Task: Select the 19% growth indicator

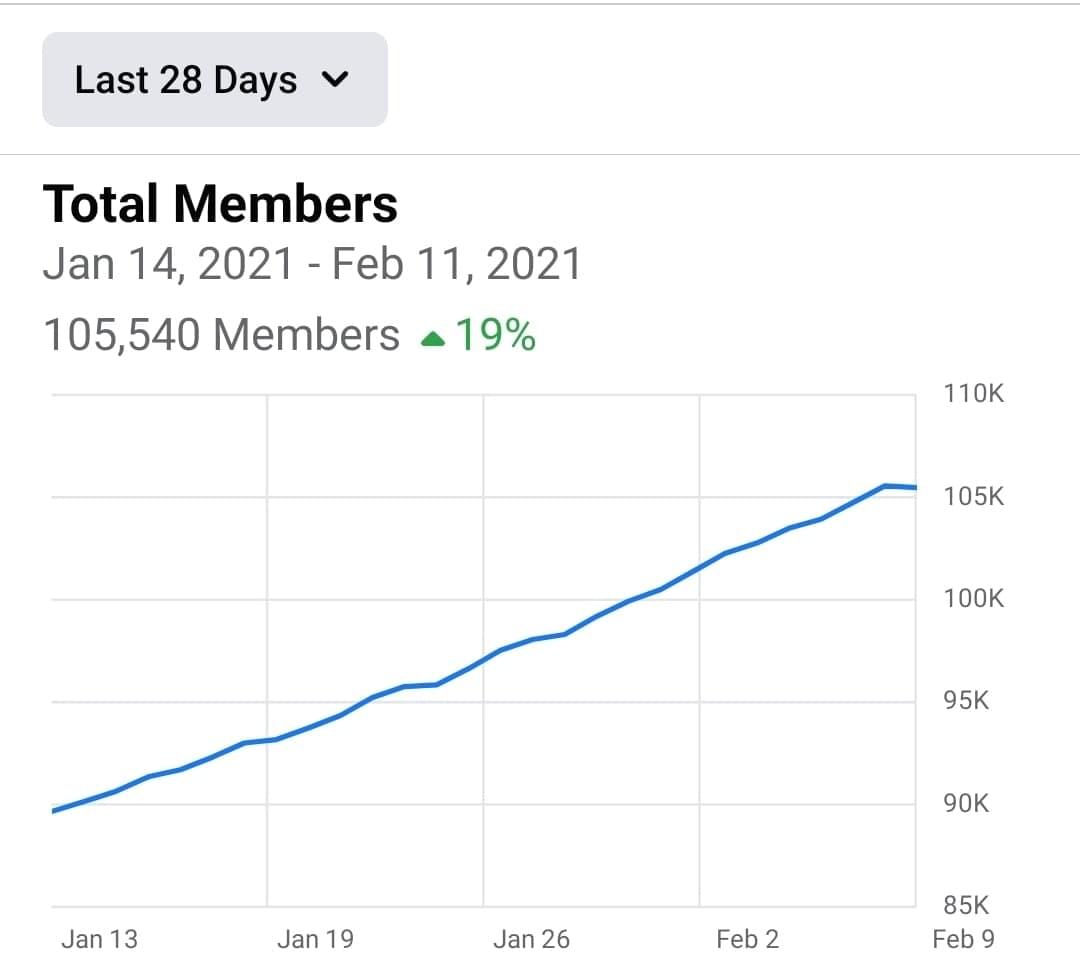Action: click(495, 336)
